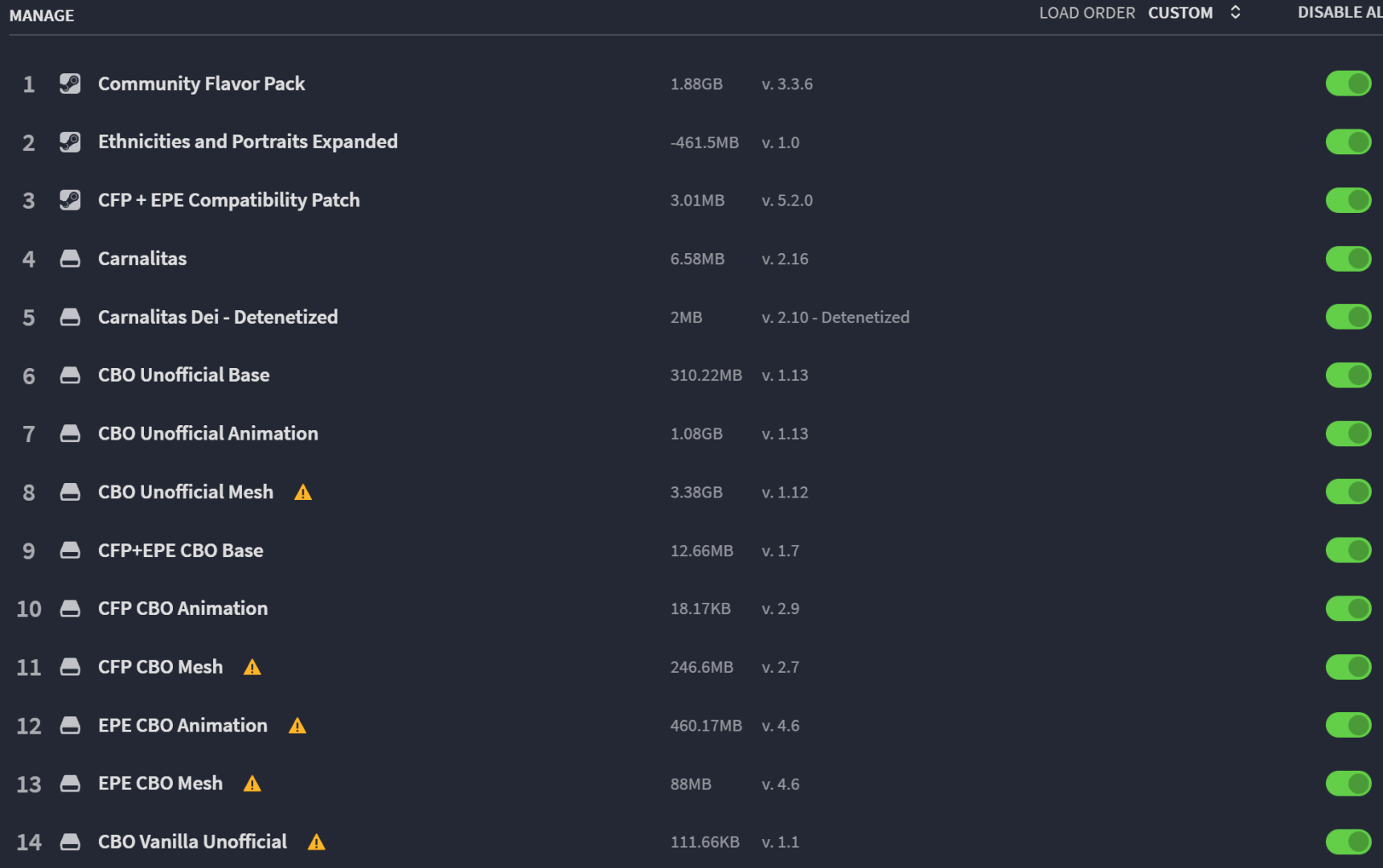
Task: Disable CFP CBO Animation toggle
Action: (1348, 608)
